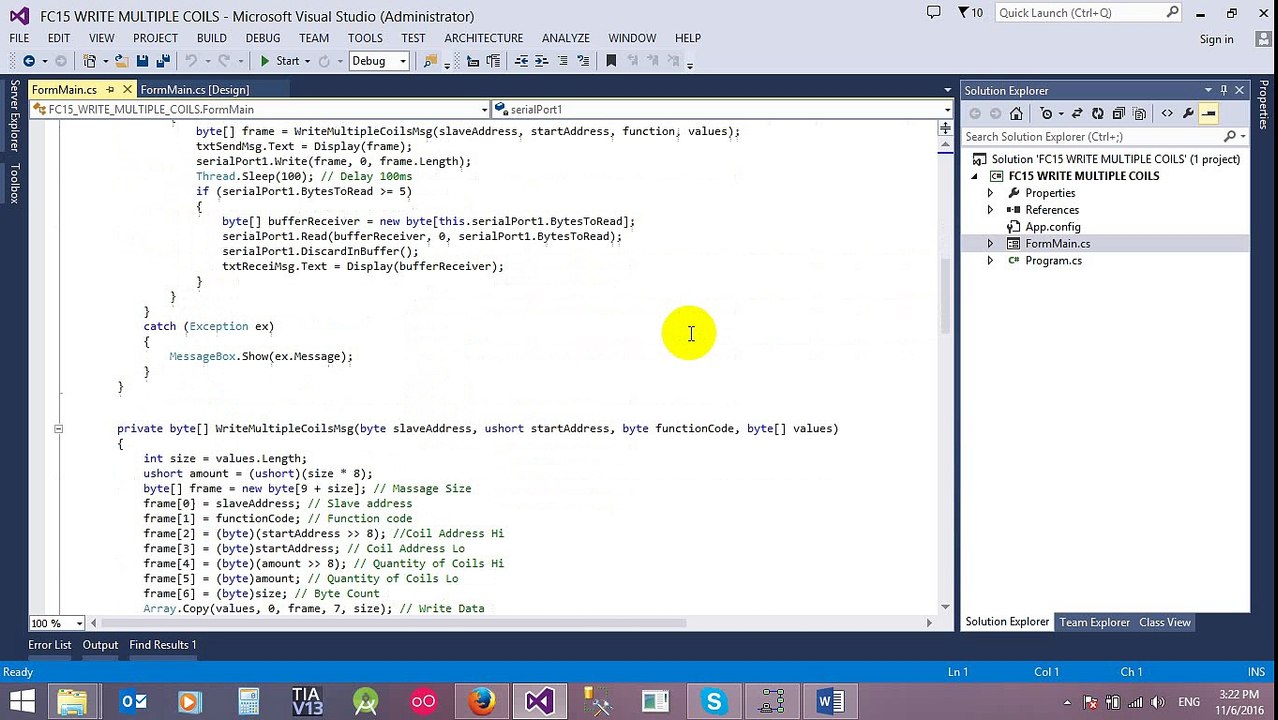Click the Undo arrow in the toolbar
1278x720 pixels.
(x=190, y=61)
